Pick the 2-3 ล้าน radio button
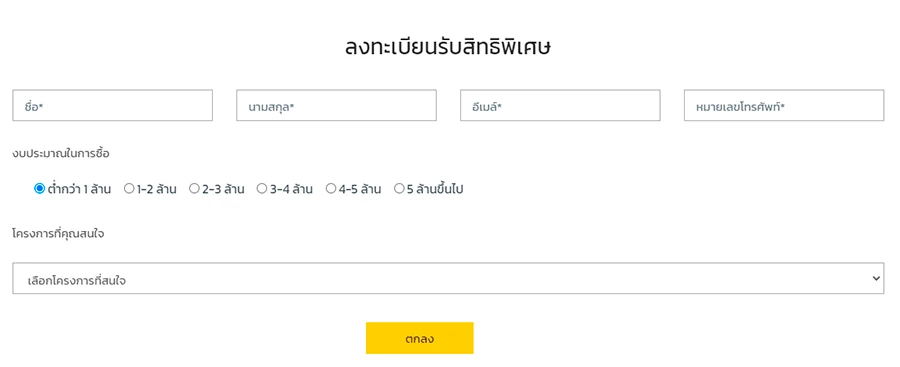Screen dimensions: 900x367 (x=195, y=188)
